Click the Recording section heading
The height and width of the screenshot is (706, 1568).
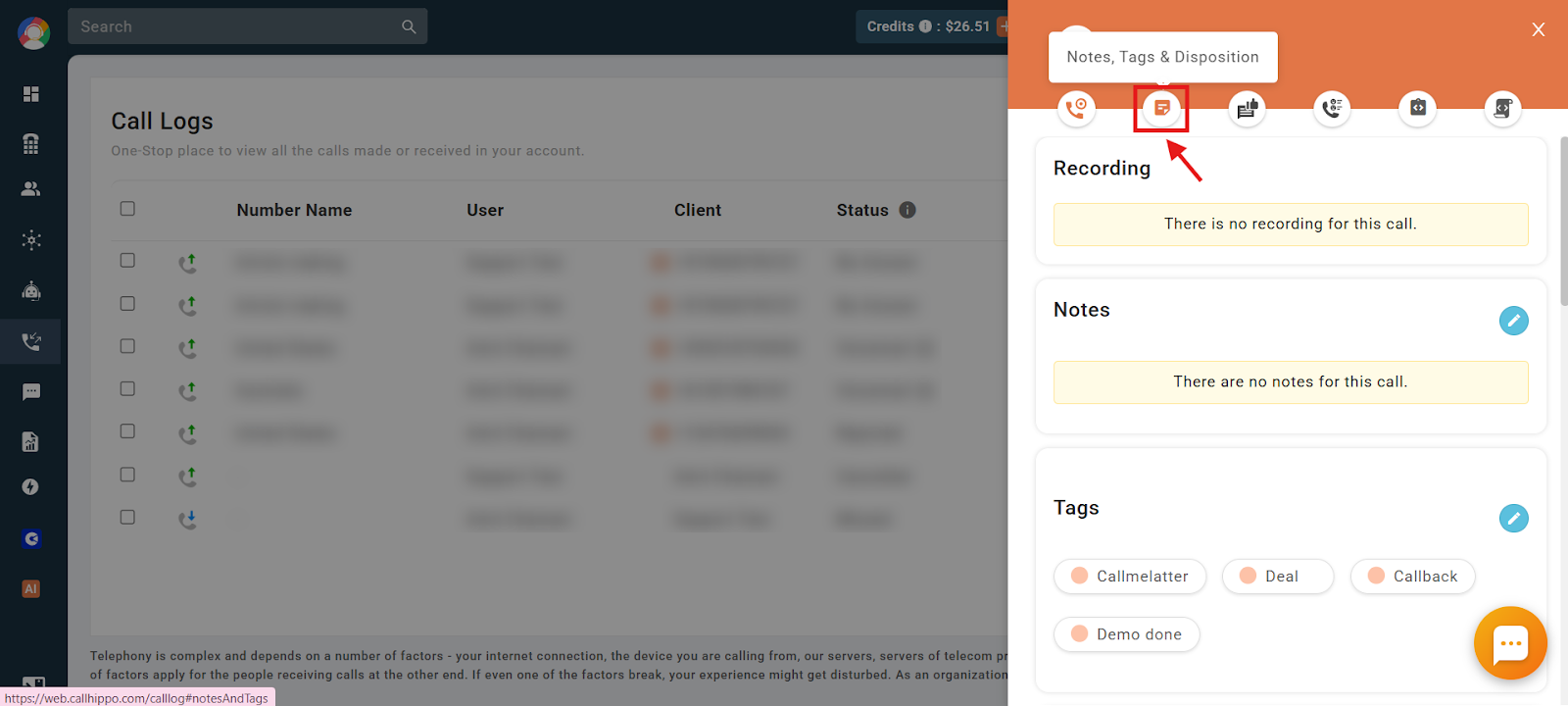[x=1102, y=169]
